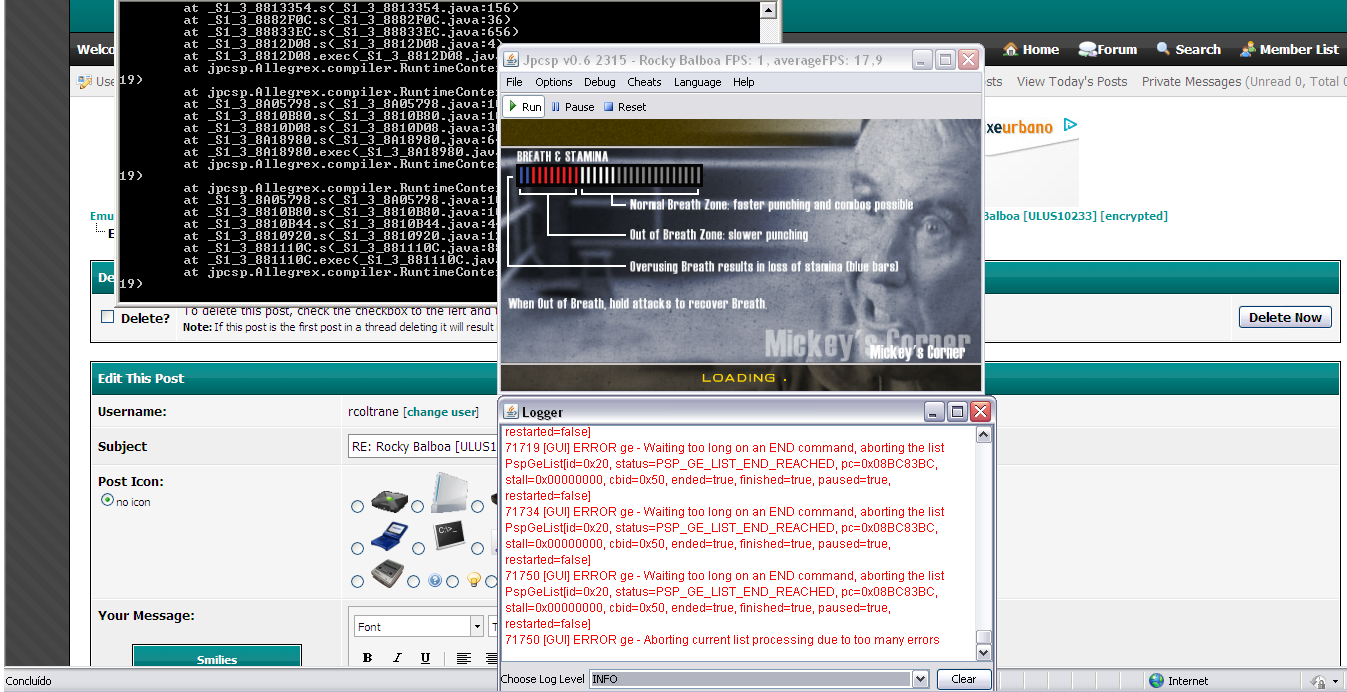Click the Delete Now button

pyautogui.click(x=1285, y=317)
